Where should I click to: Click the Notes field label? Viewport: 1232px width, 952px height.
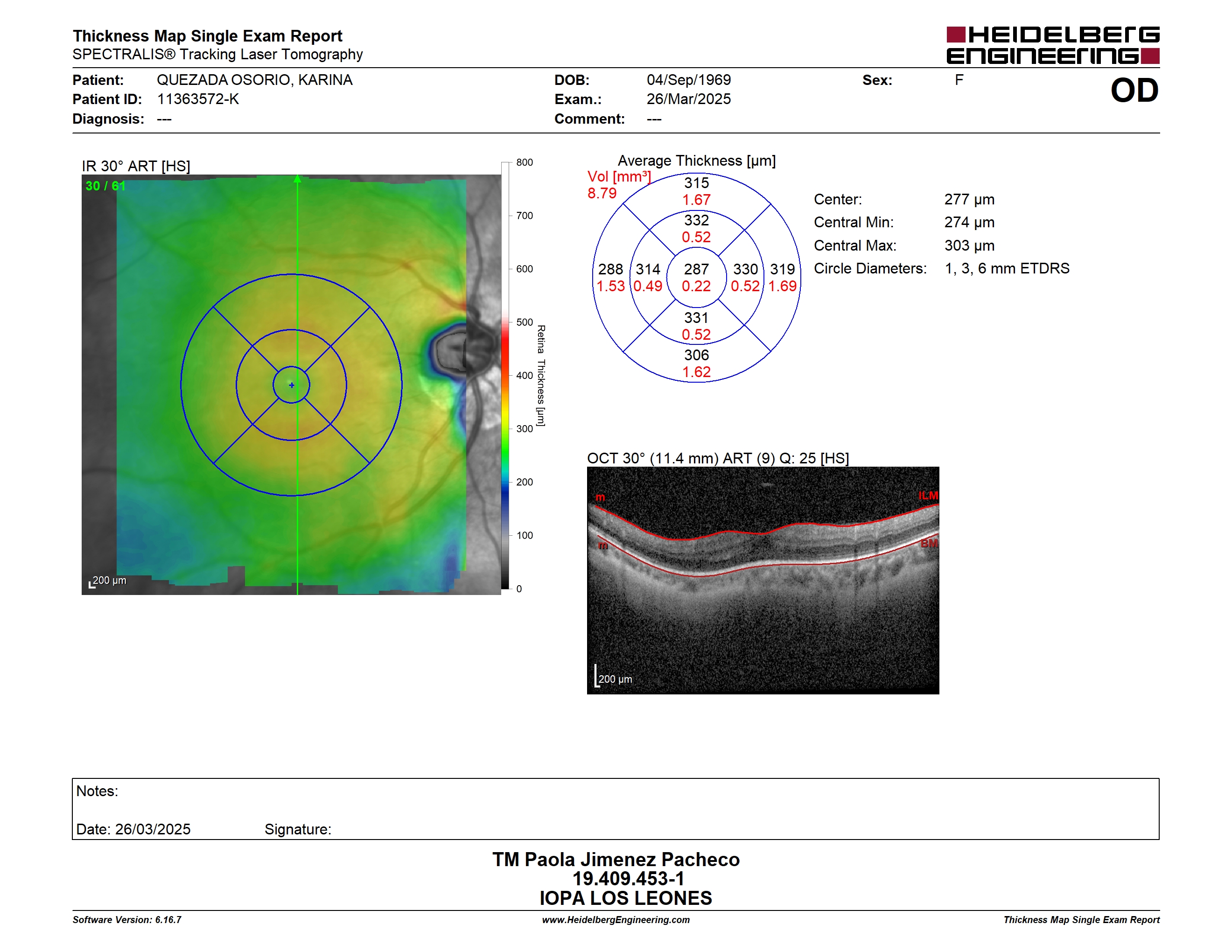tap(97, 791)
